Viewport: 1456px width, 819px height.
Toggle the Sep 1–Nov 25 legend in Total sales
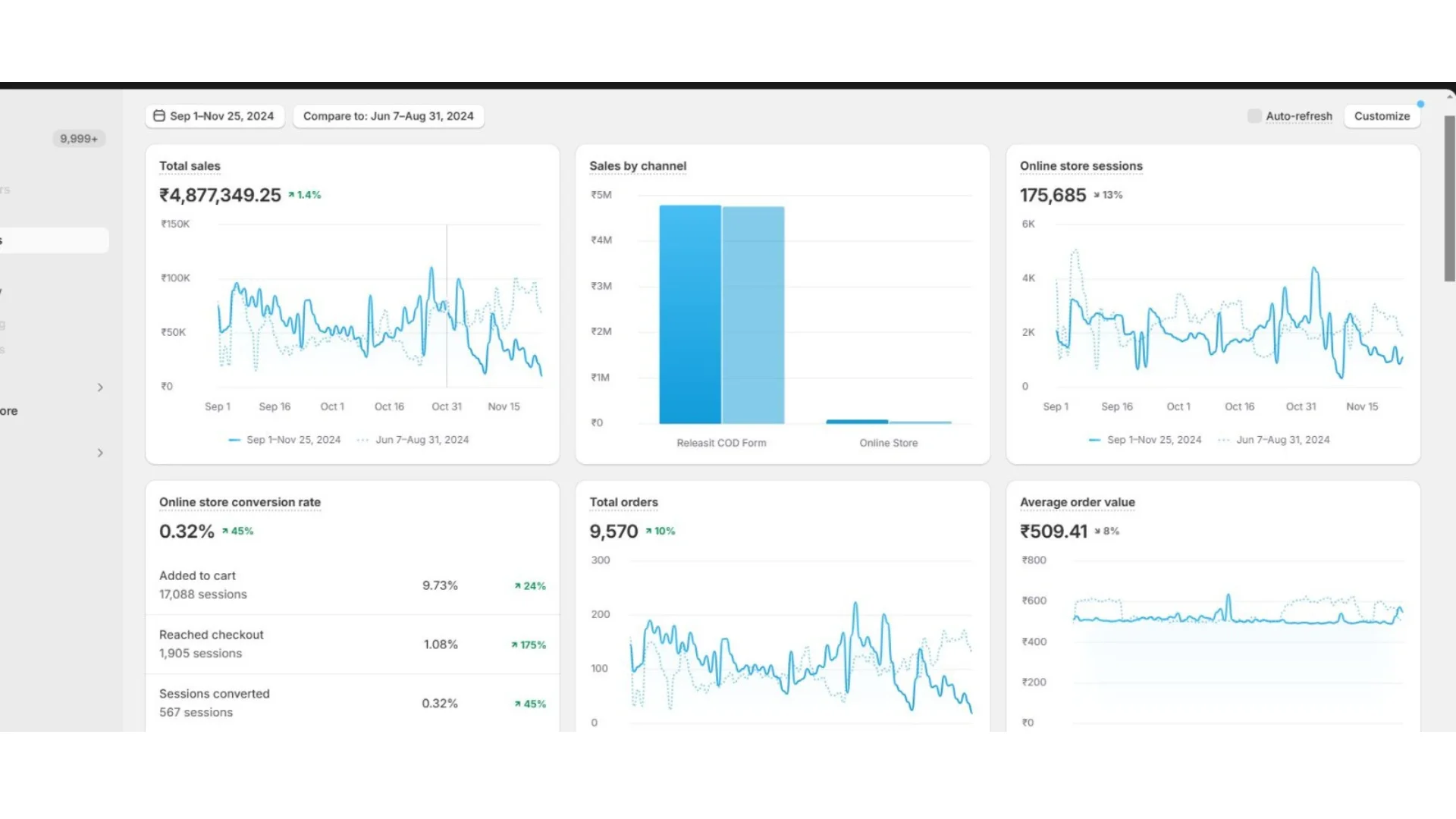click(285, 440)
